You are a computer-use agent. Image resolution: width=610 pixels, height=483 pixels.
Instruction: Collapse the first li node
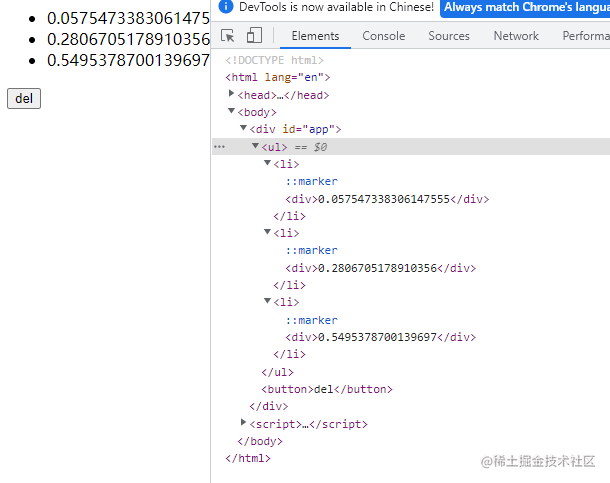(x=267, y=163)
